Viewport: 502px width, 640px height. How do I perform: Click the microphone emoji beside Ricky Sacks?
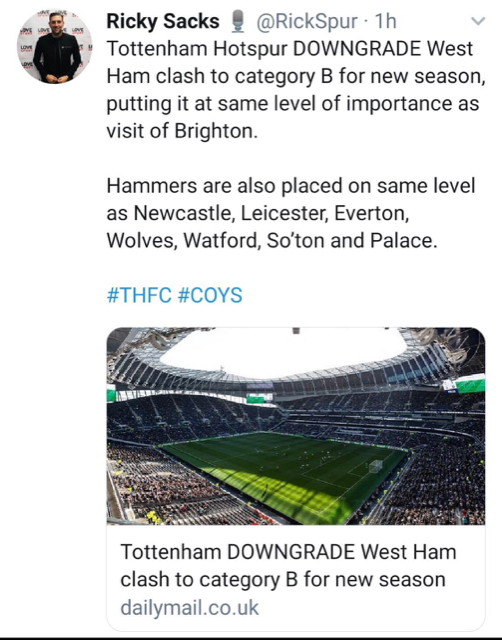pyautogui.click(x=238, y=21)
